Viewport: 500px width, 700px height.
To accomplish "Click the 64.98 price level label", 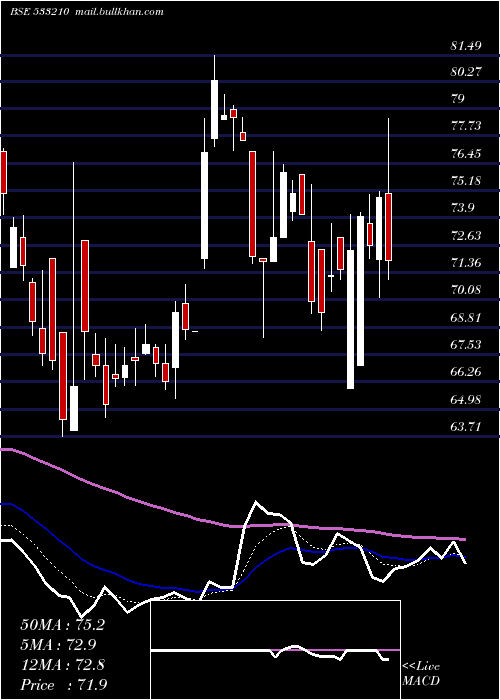I will tap(466, 399).
